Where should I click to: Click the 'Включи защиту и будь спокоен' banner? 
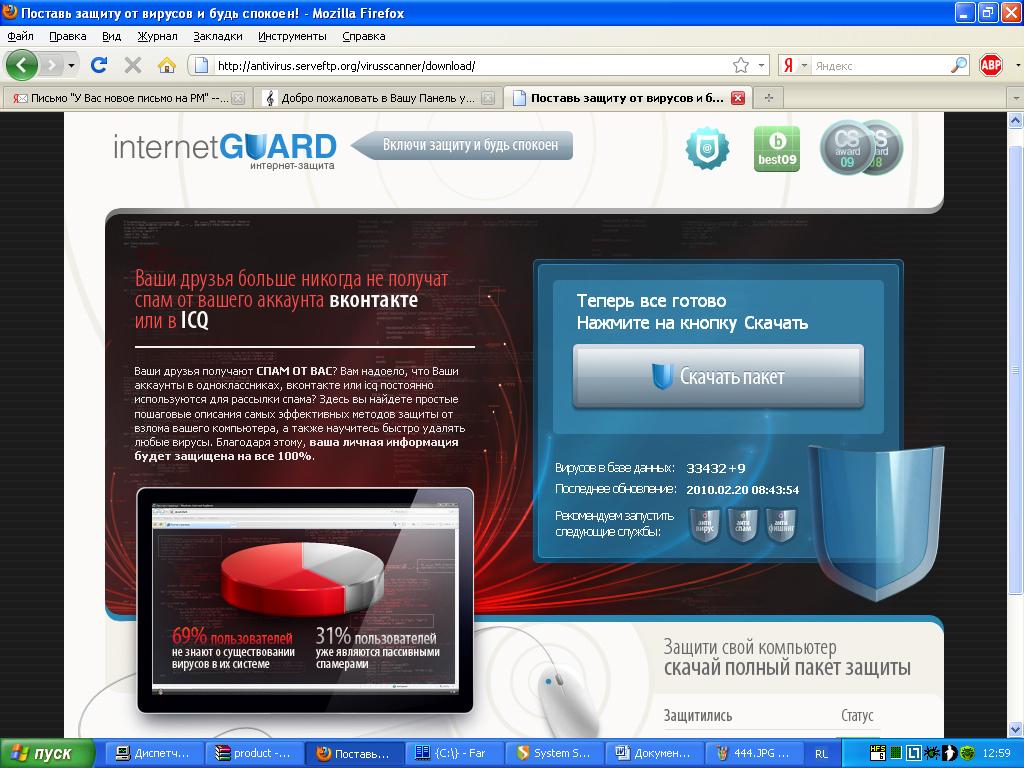coord(462,145)
